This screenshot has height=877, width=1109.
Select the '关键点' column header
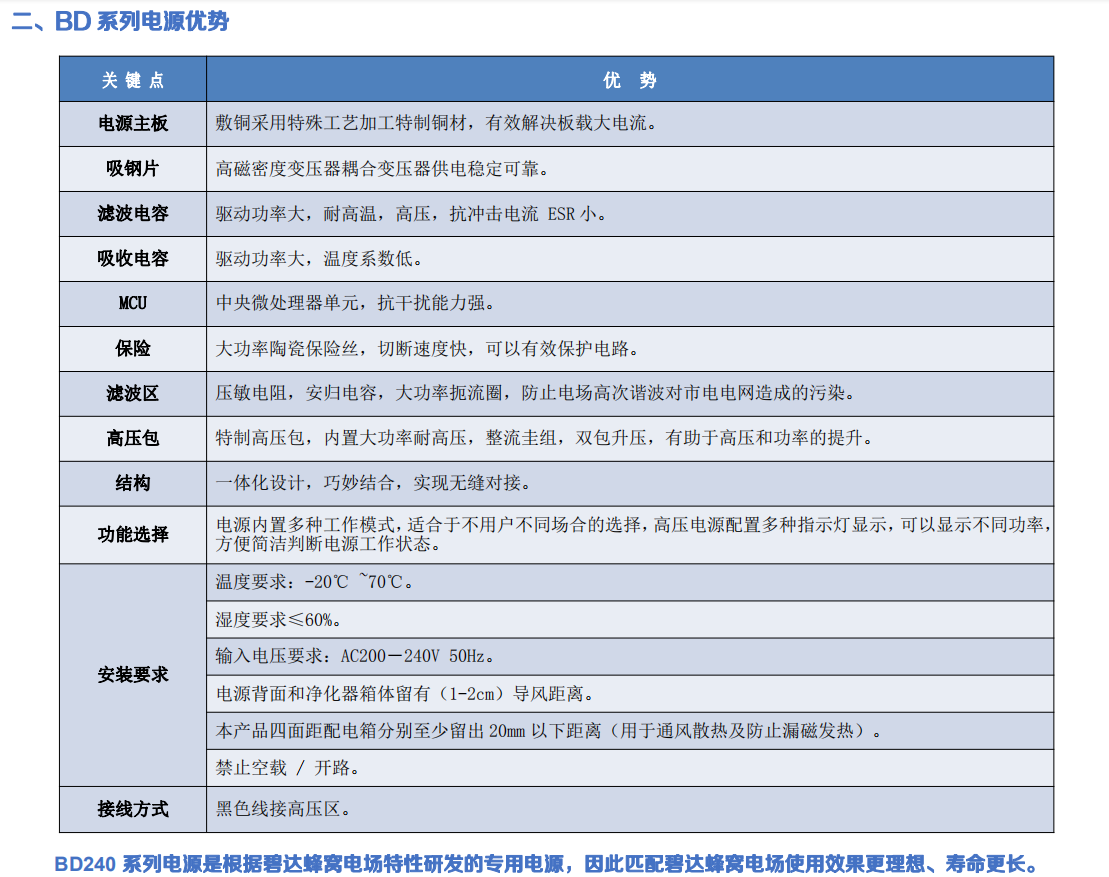[x=133, y=80]
